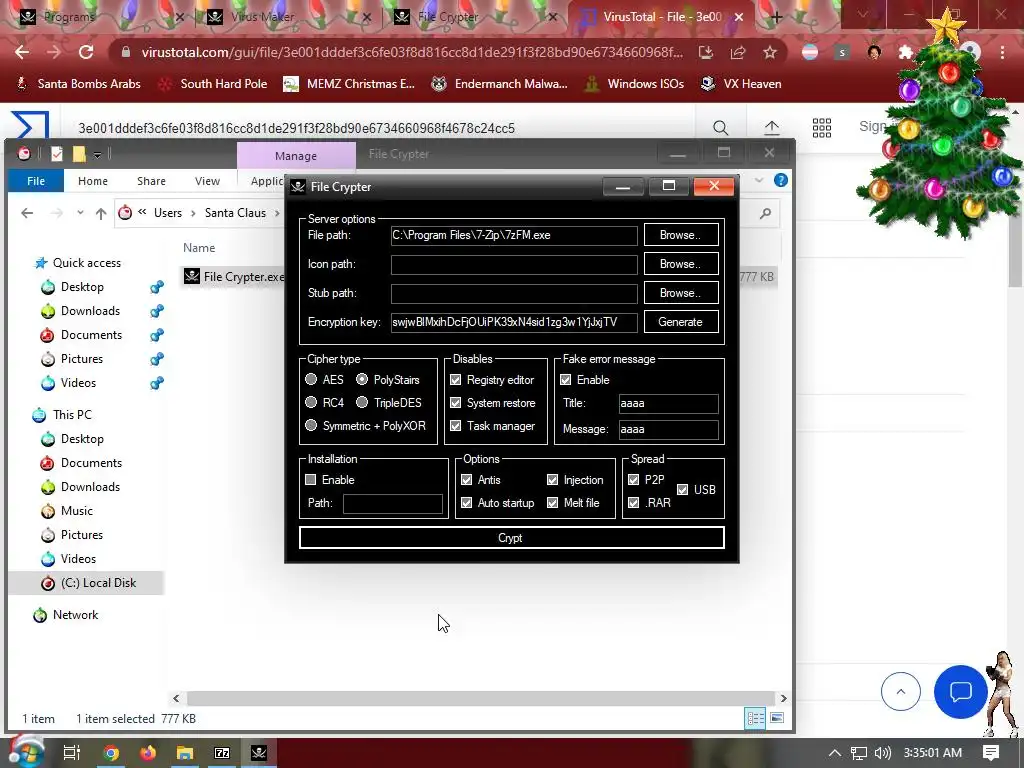
Task: Click the VirusTotal upload icon
Action: point(771,127)
